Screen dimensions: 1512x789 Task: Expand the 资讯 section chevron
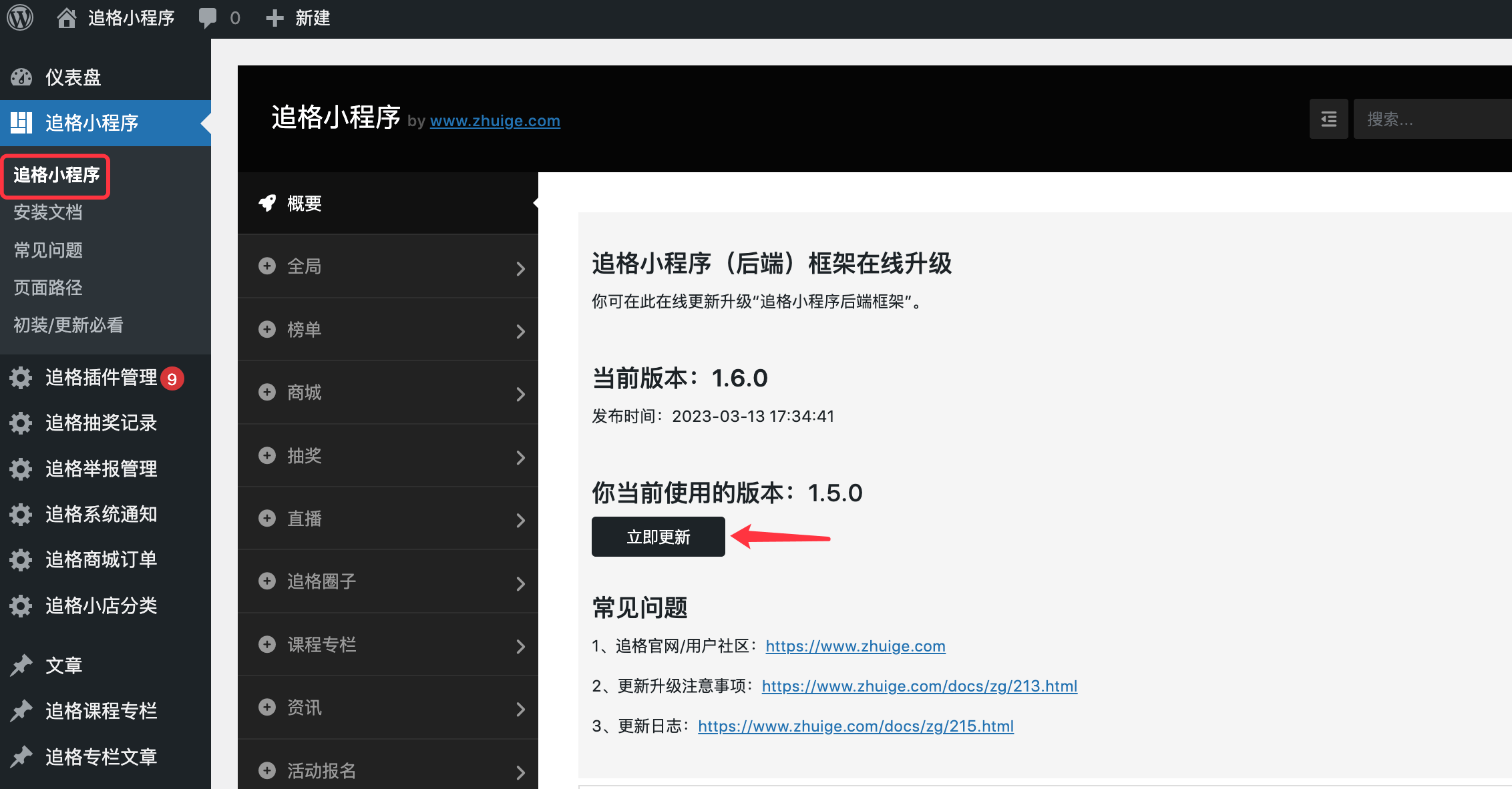point(521,710)
